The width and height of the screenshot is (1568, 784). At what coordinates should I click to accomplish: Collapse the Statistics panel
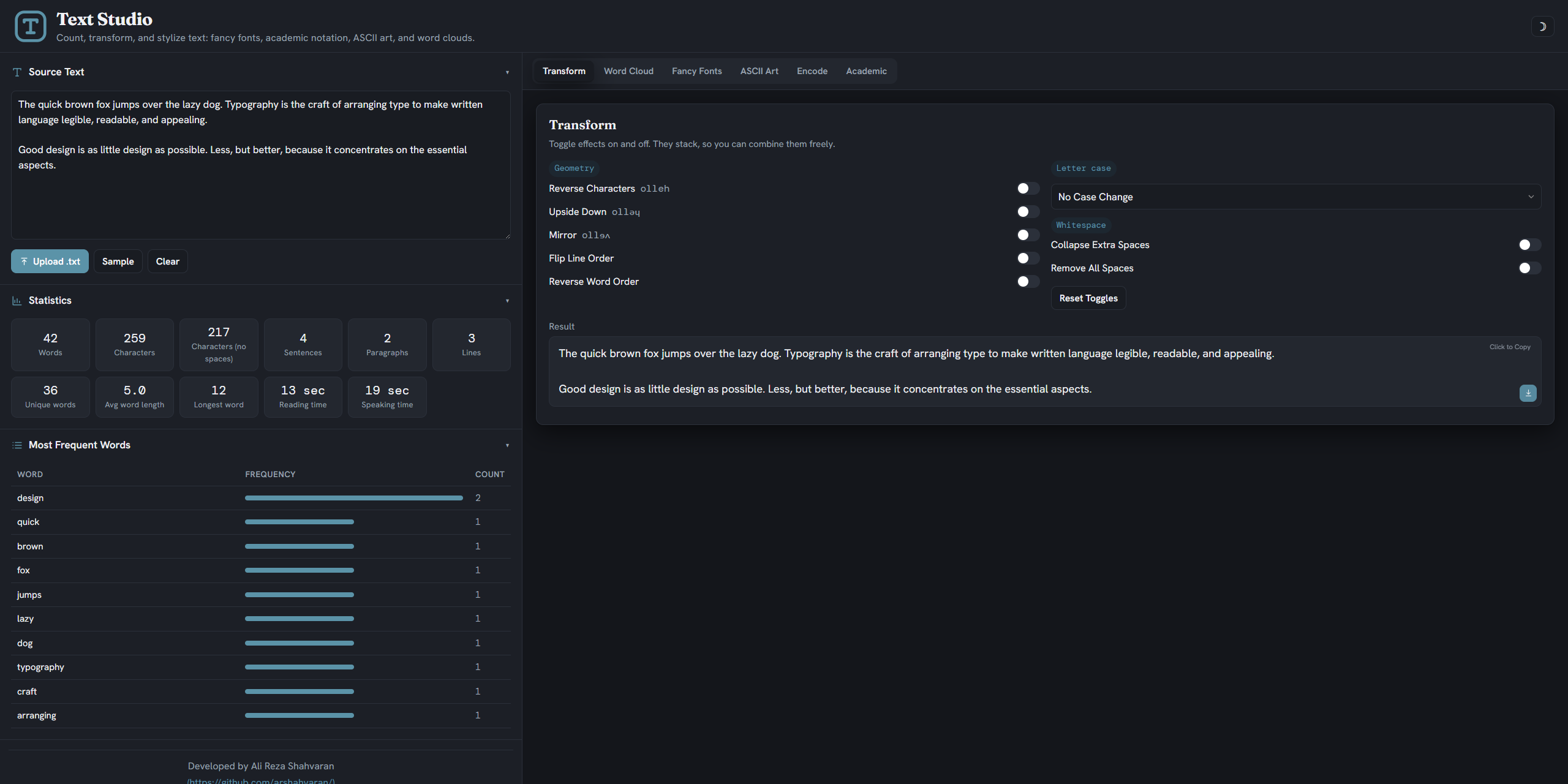pos(507,301)
